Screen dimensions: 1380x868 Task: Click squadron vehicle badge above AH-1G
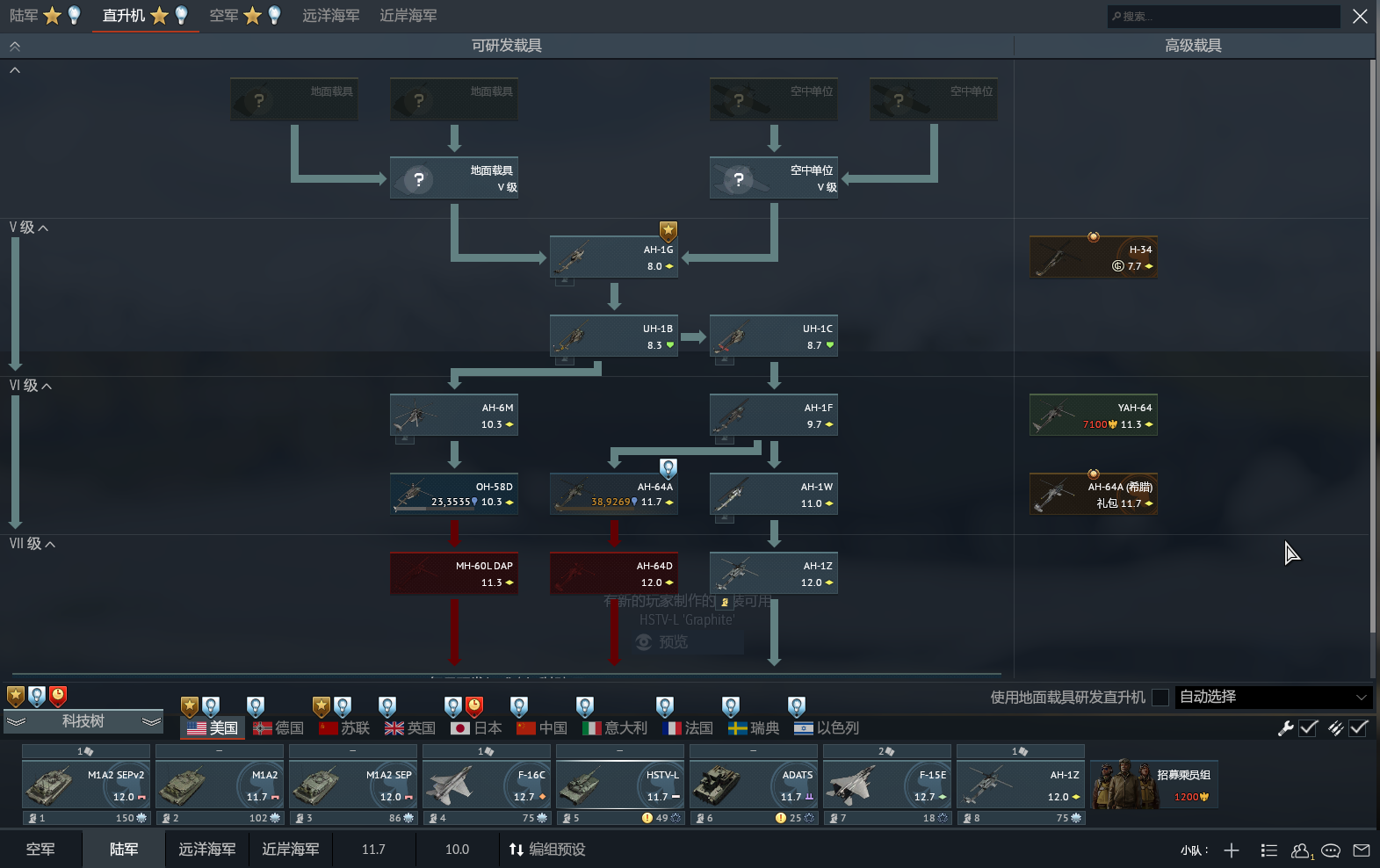[668, 231]
